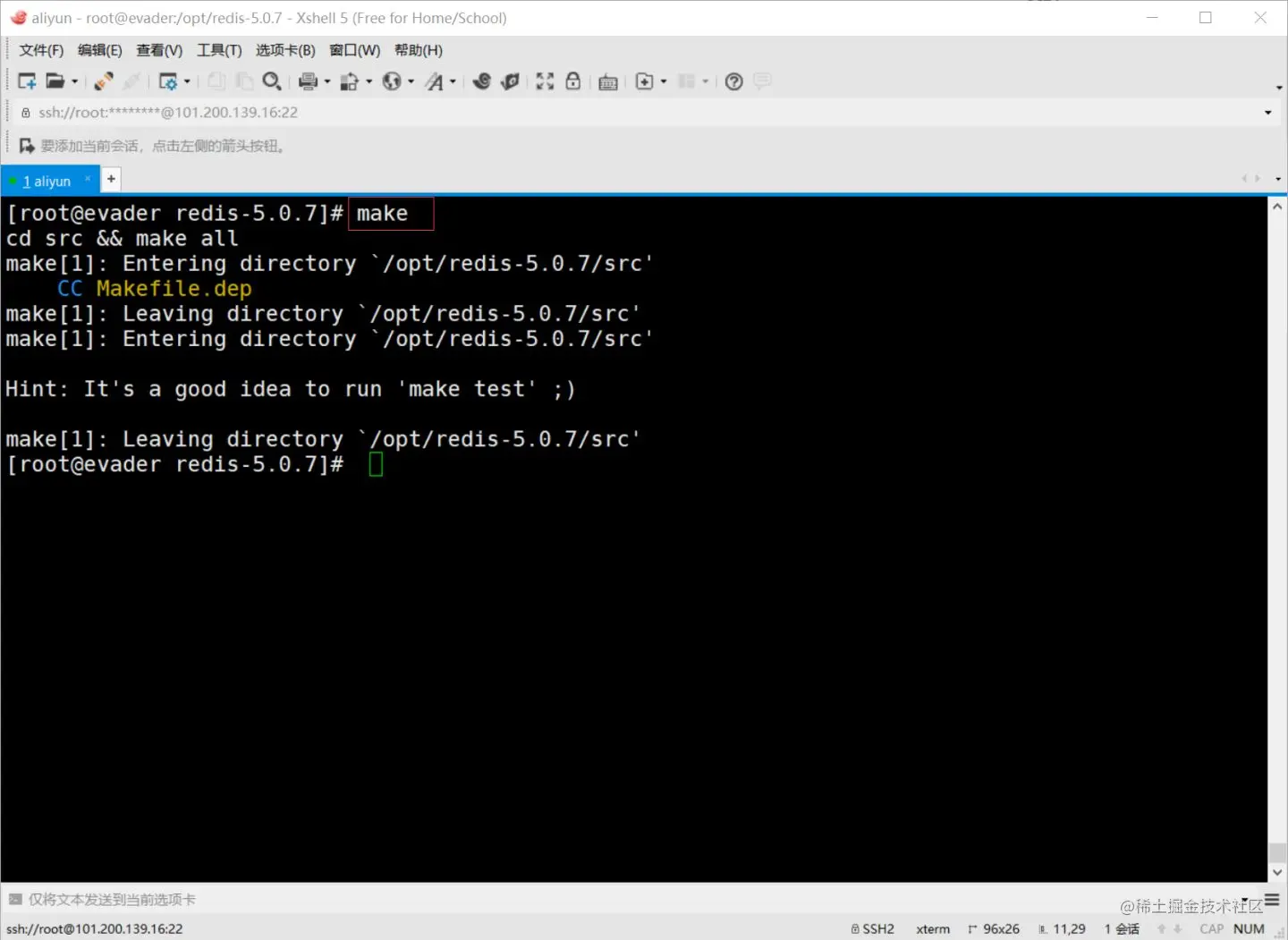Open Help with the question mark icon
The image size is (1288, 940).
(x=733, y=81)
